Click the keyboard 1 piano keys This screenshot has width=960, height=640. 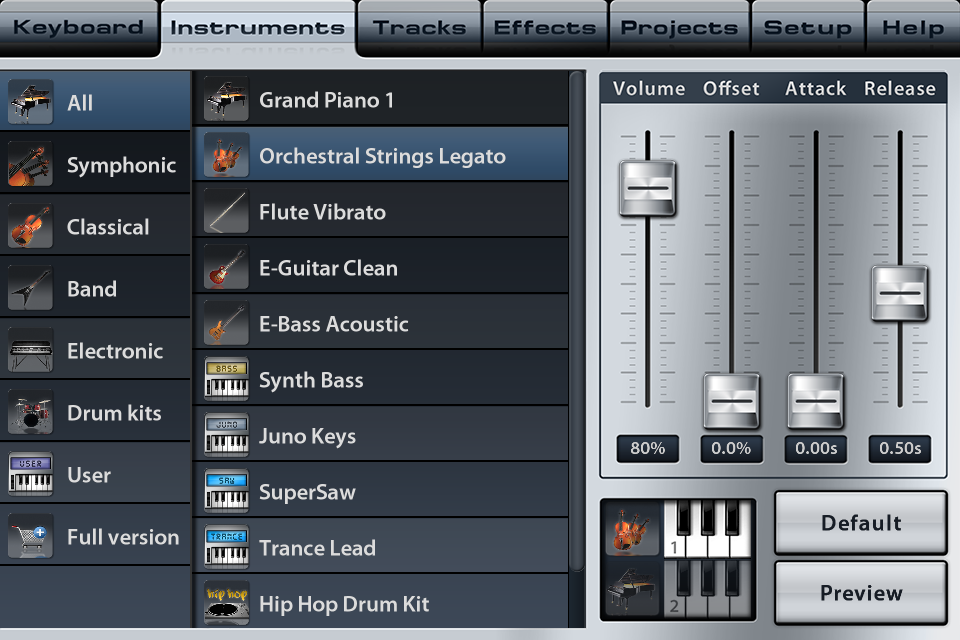pyautogui.click(x=708, y=529)
